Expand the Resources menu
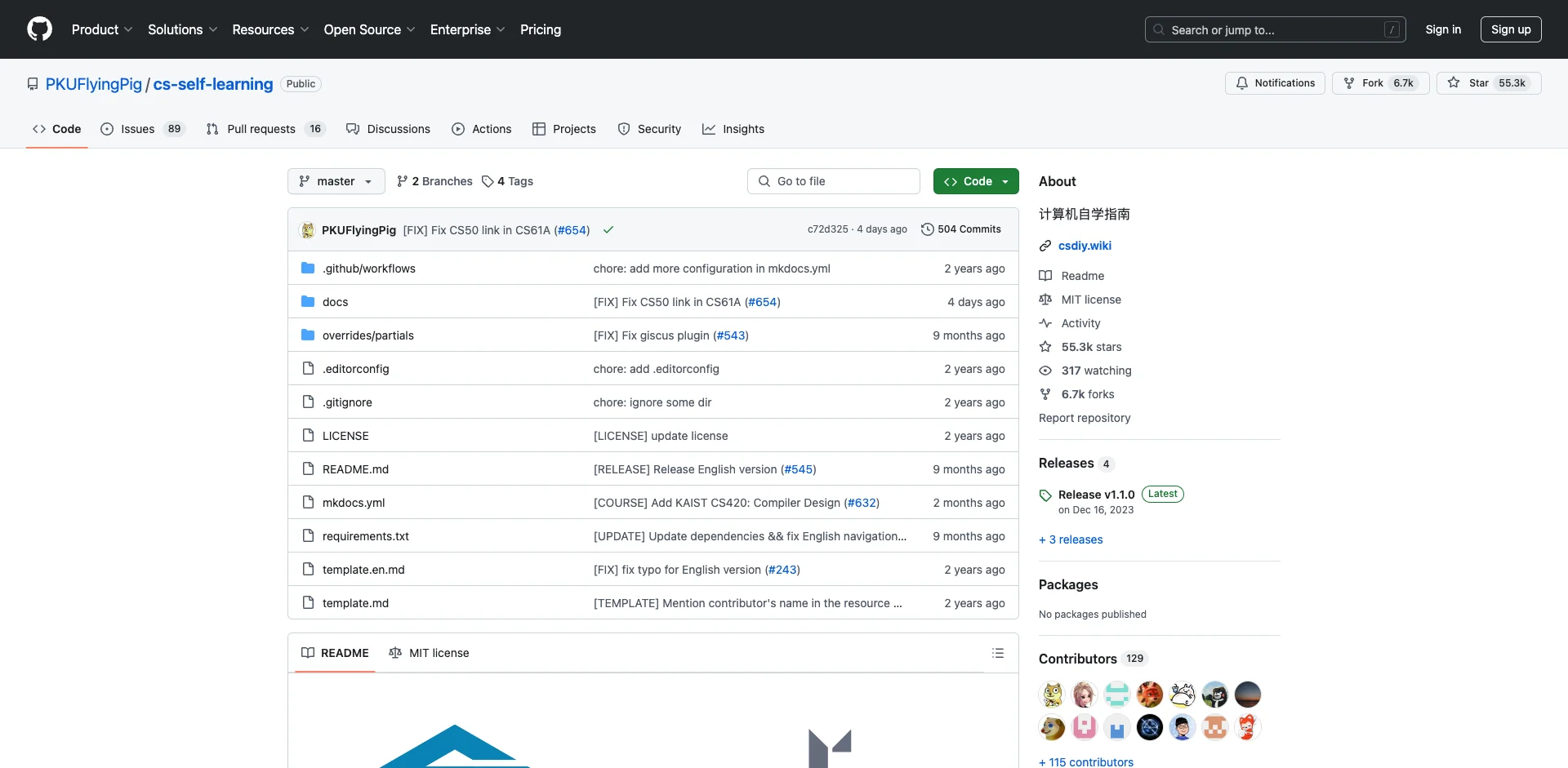Image resolution: width=1568 pixels, height=768 pixels. tap(270, 29)
